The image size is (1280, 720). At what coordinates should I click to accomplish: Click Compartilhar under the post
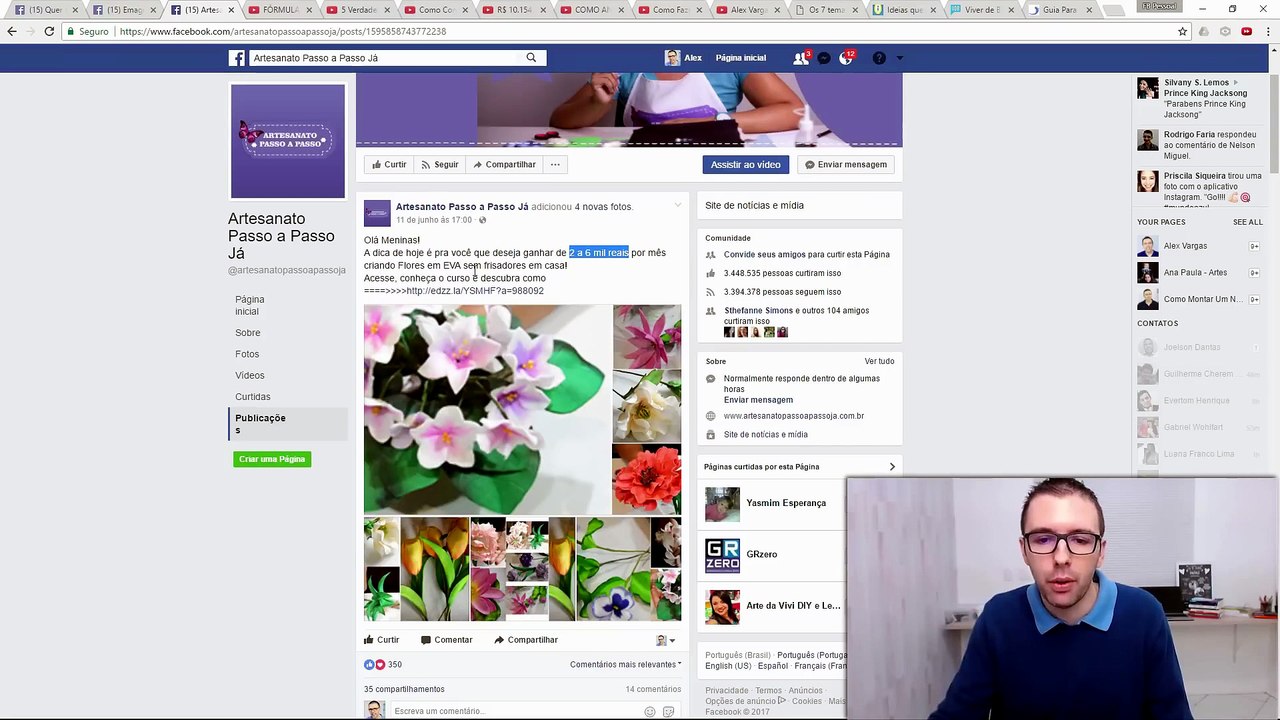point(526,640)
